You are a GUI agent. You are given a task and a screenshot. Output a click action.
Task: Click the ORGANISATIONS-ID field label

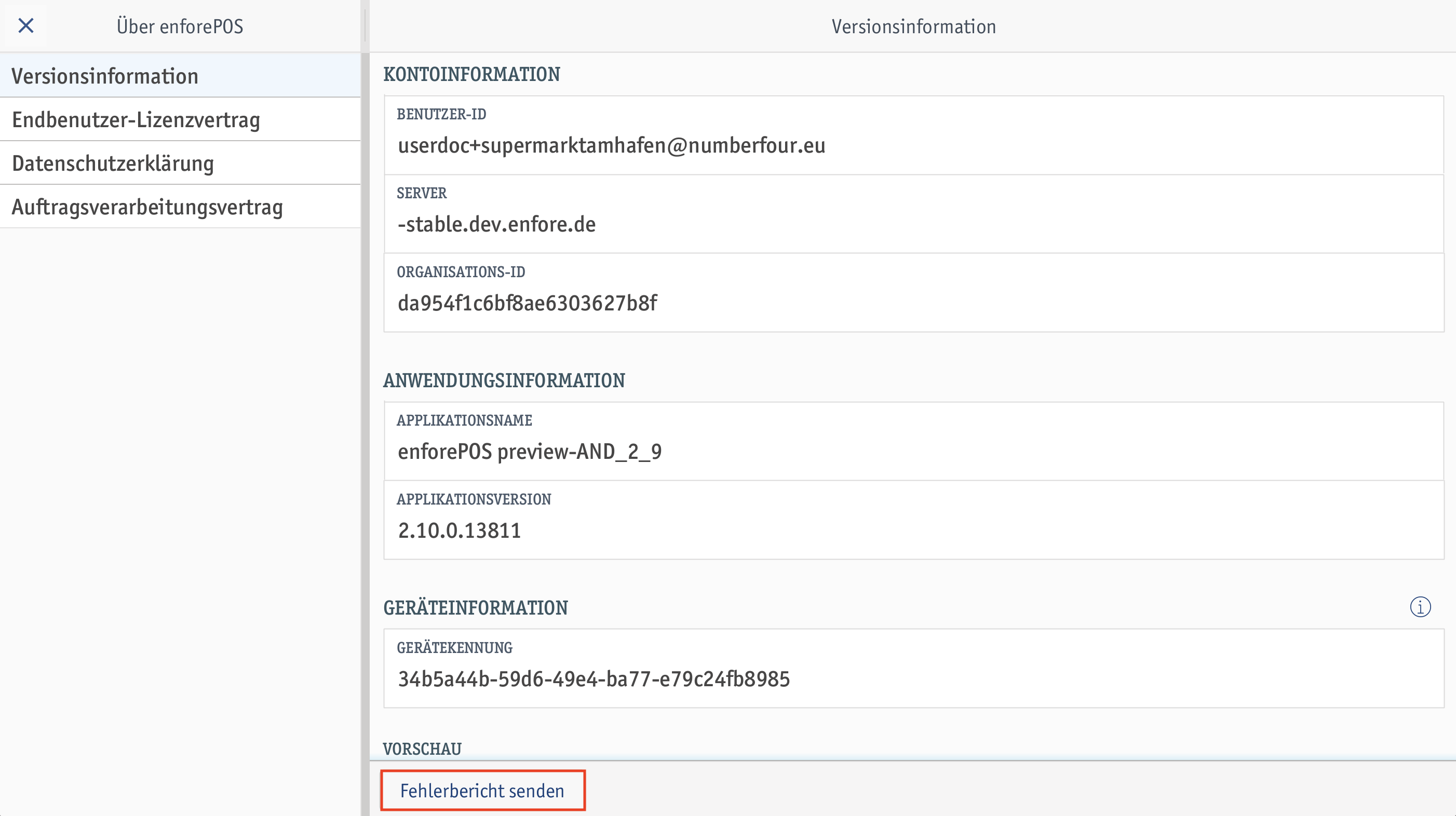(x=461, y=272)
